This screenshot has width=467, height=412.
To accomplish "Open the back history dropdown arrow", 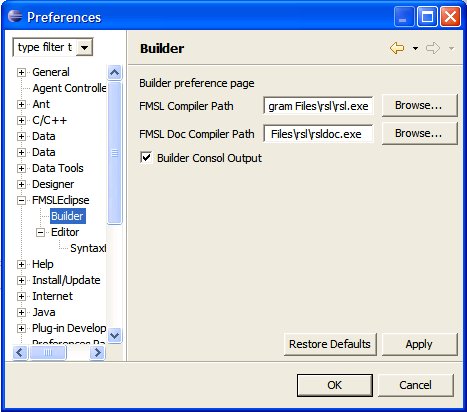I will [415, 49].
